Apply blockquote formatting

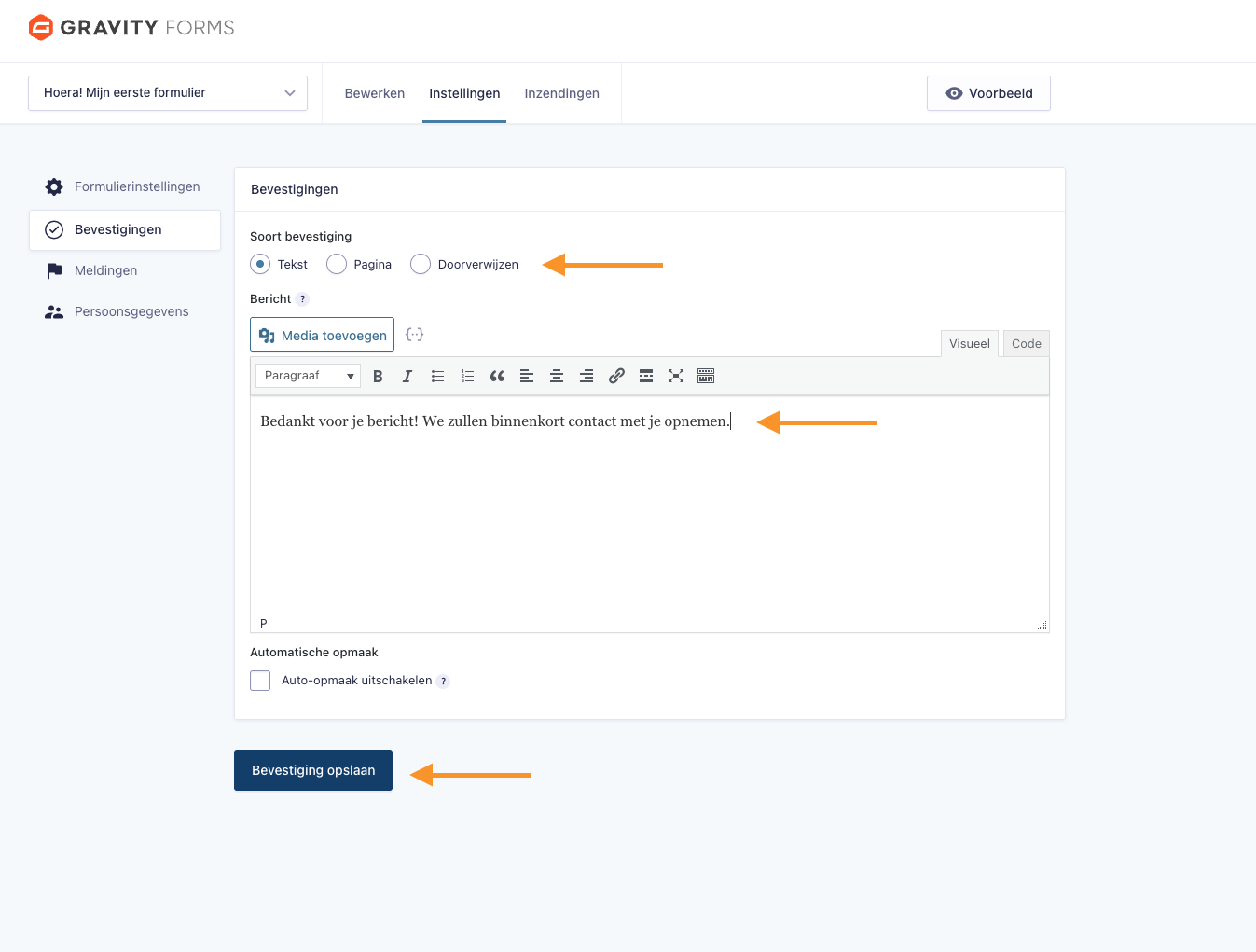click(497, 376)
